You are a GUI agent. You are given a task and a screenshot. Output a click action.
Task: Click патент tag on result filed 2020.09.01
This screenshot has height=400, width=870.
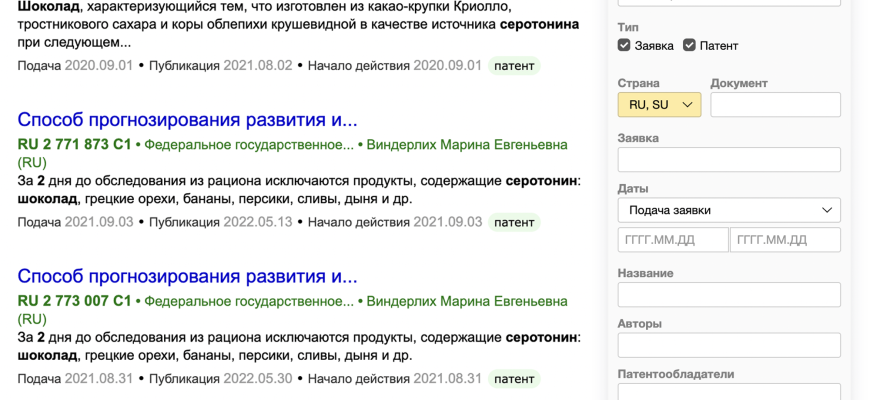click(514, 66)
